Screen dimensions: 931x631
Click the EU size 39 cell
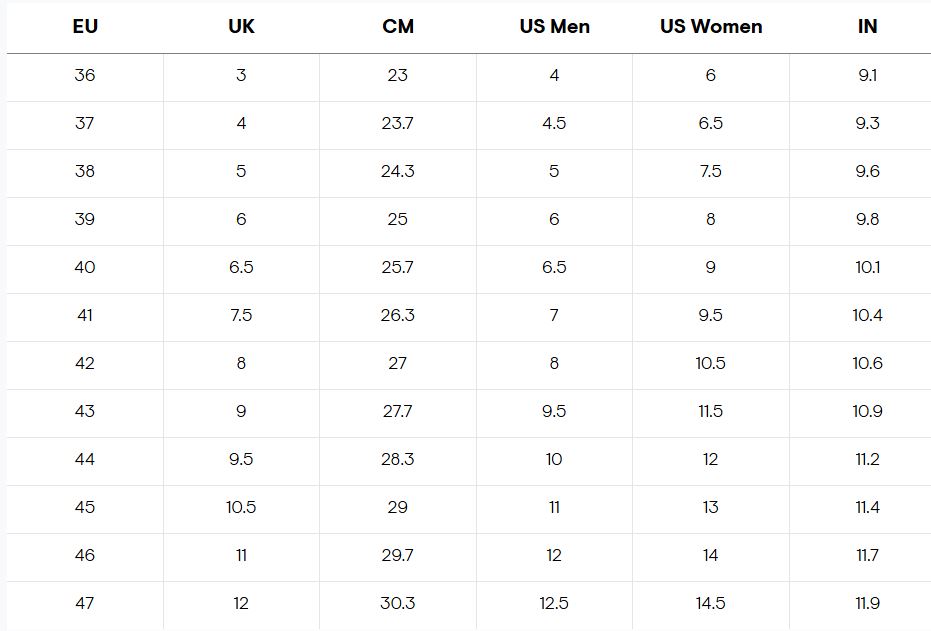(x=85, y=220)
